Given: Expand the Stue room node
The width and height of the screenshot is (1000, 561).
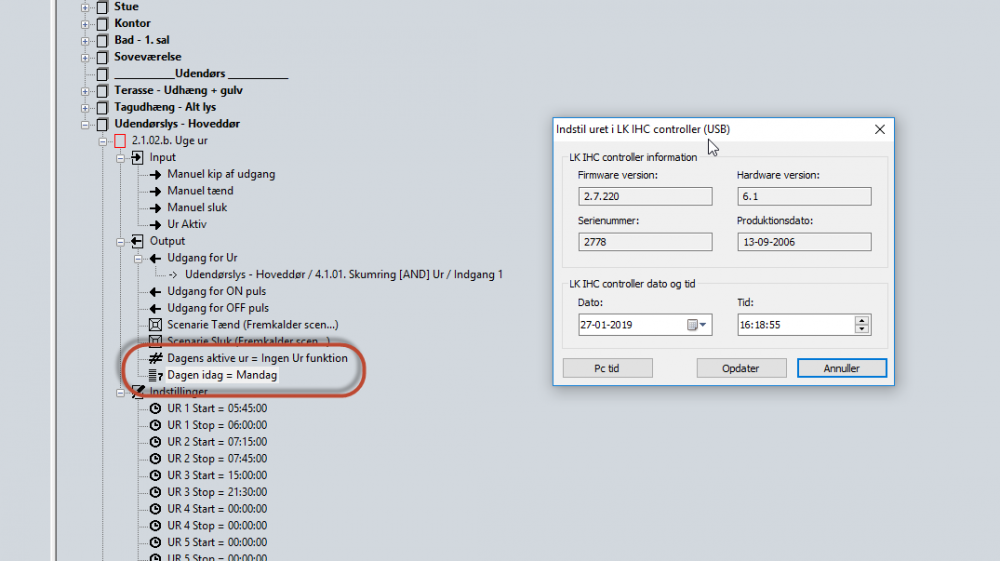Looking at the screenshot, I should 85,7.
